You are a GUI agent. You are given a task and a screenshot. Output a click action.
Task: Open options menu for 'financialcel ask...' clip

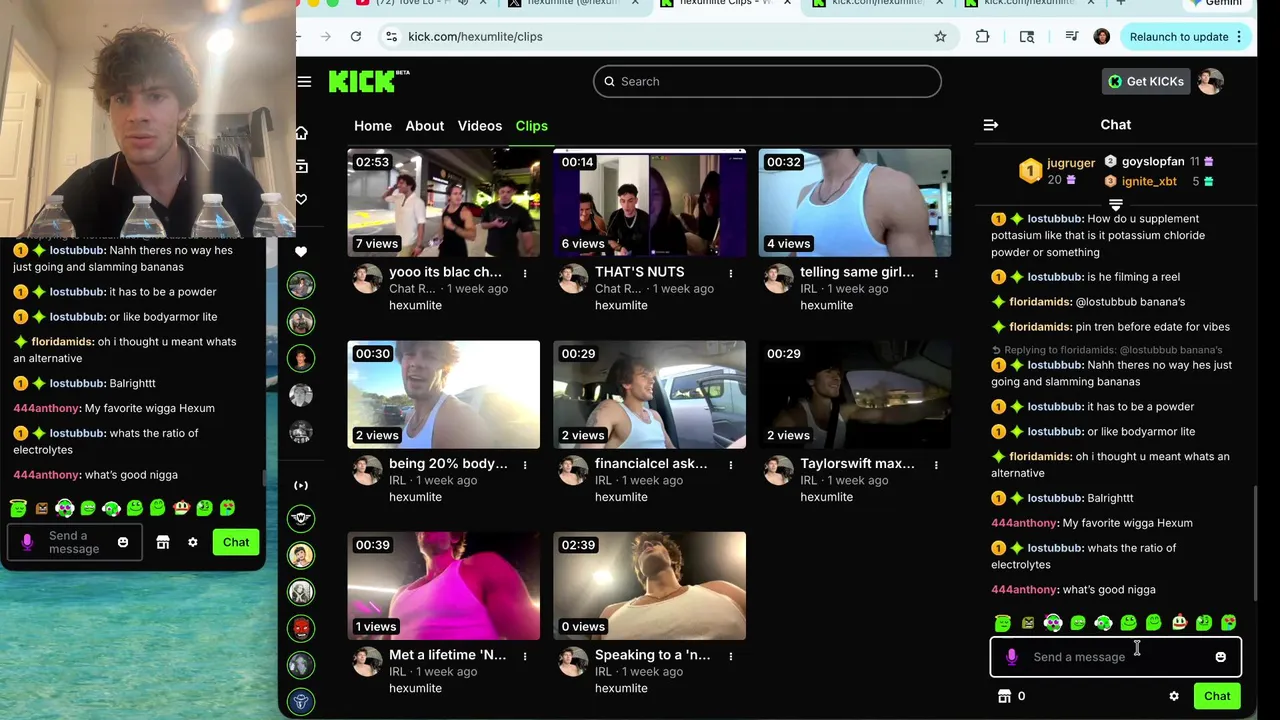click(731, 465)
